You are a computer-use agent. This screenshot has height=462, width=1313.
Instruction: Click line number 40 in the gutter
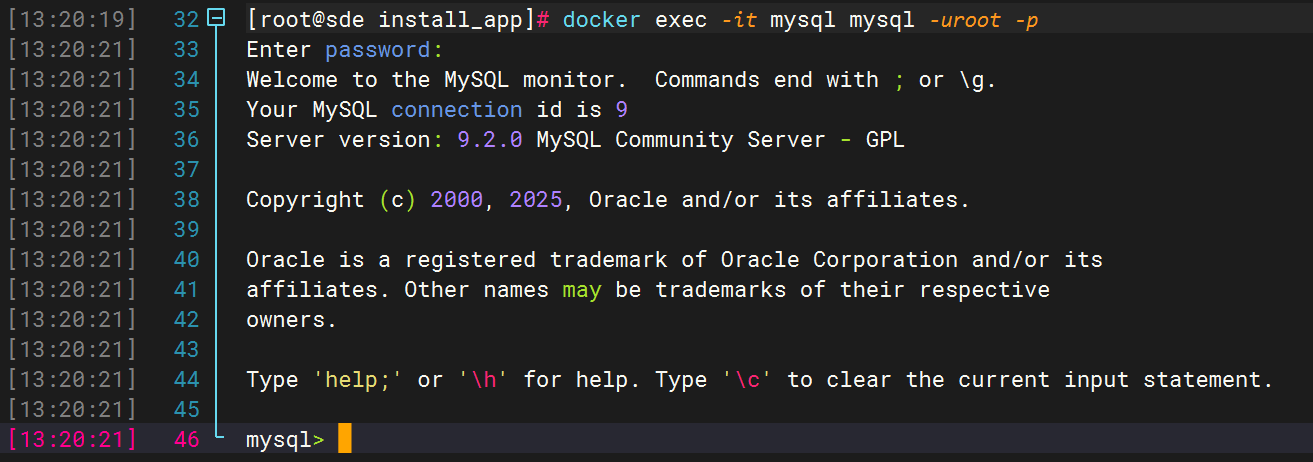point(186,259)
